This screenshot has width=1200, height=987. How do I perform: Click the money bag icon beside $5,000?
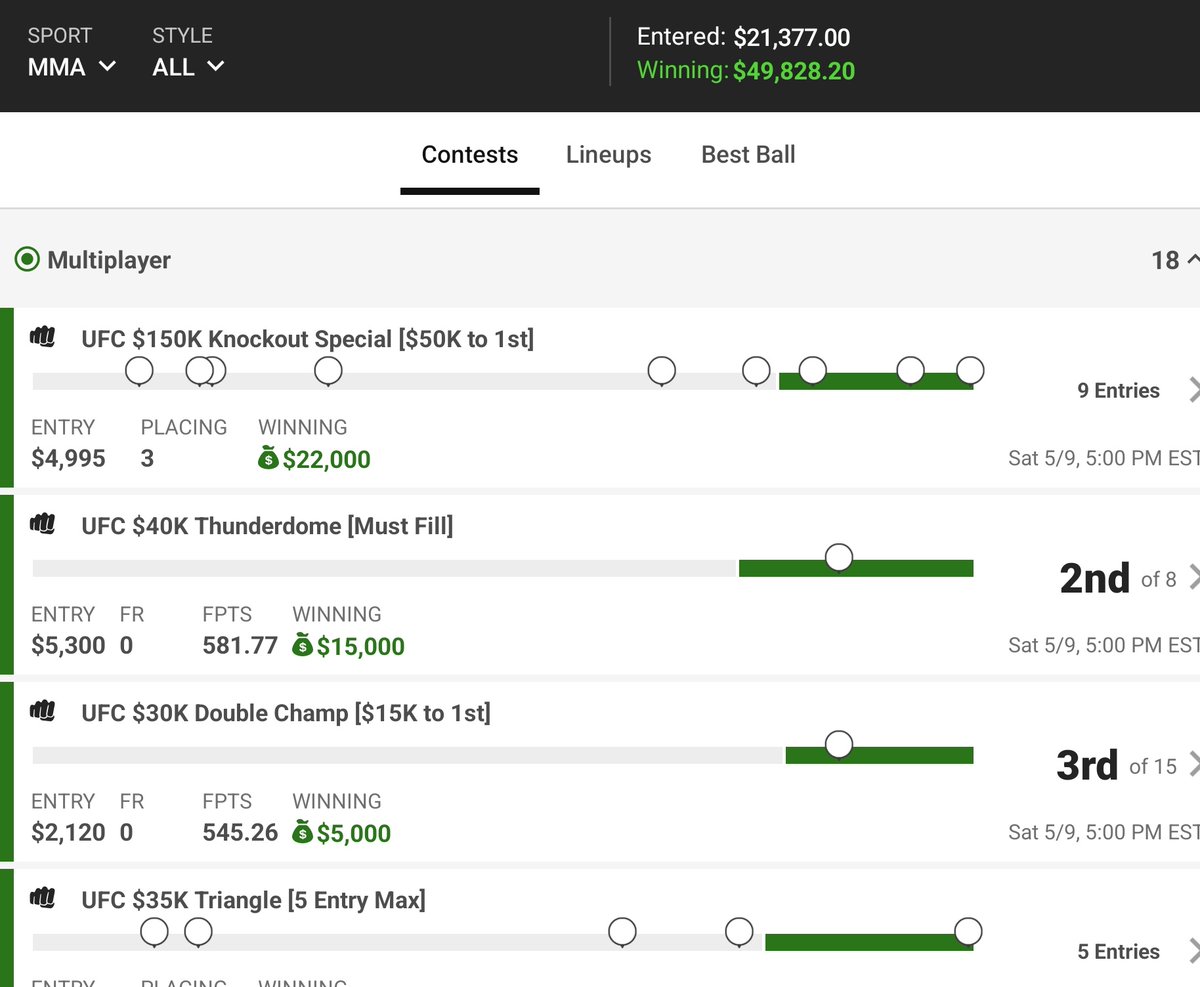(x=302, y=833)
